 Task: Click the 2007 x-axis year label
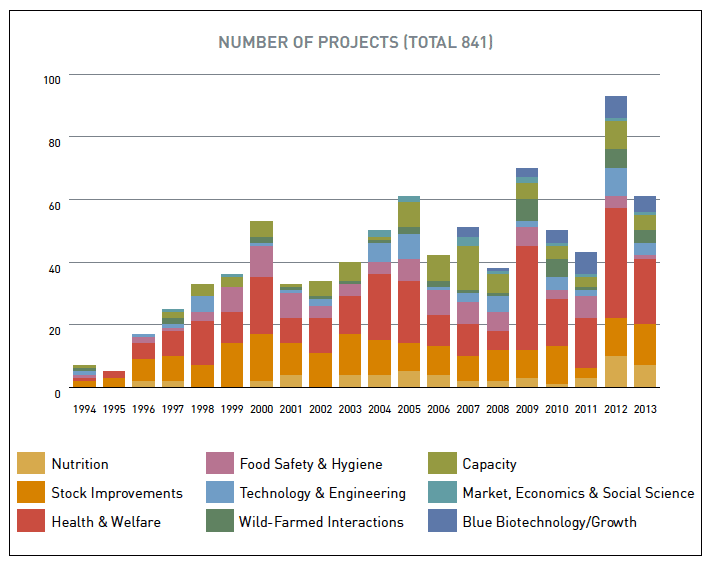(468, 409)
